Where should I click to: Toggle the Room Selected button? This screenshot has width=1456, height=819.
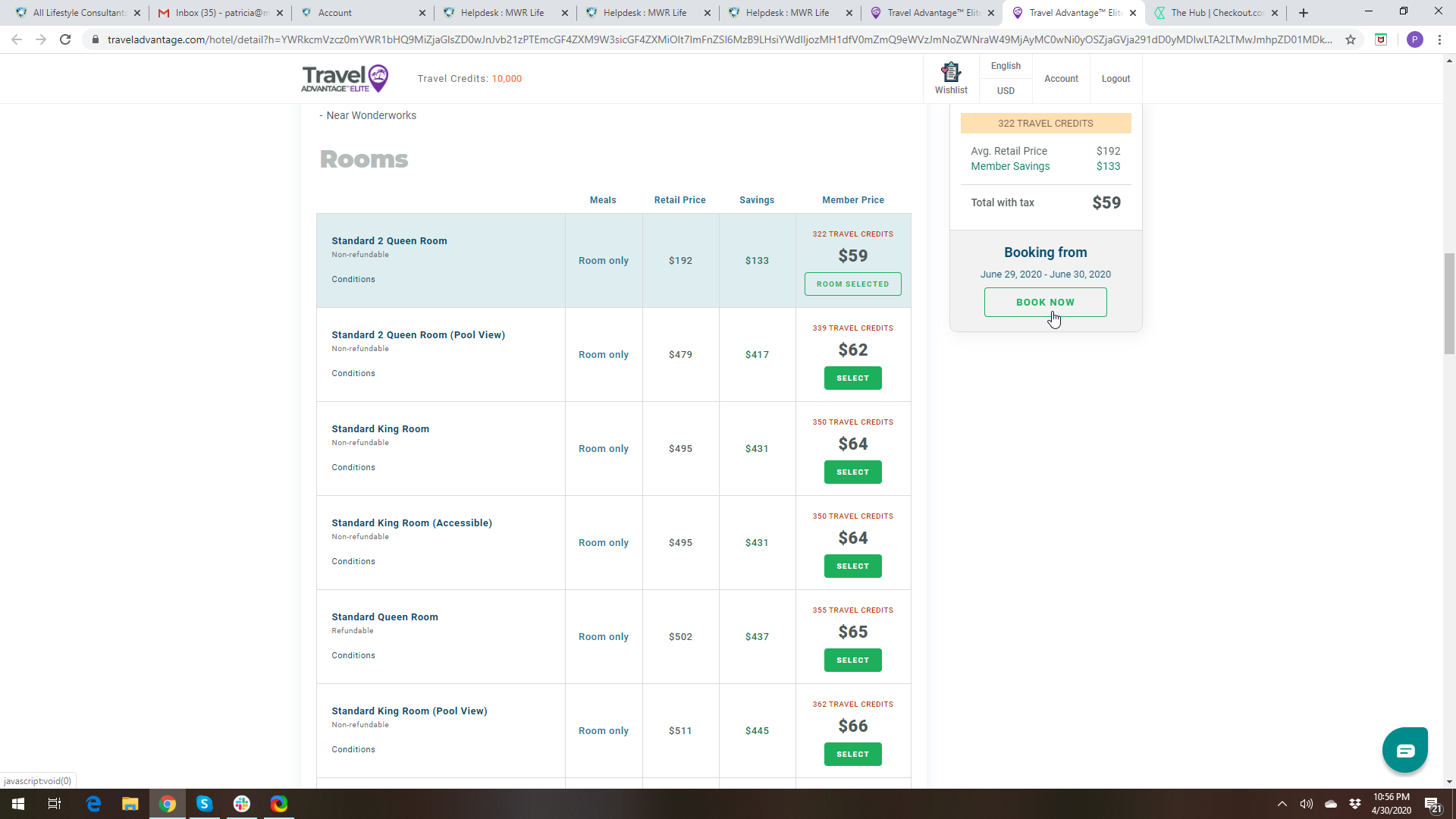852,284
